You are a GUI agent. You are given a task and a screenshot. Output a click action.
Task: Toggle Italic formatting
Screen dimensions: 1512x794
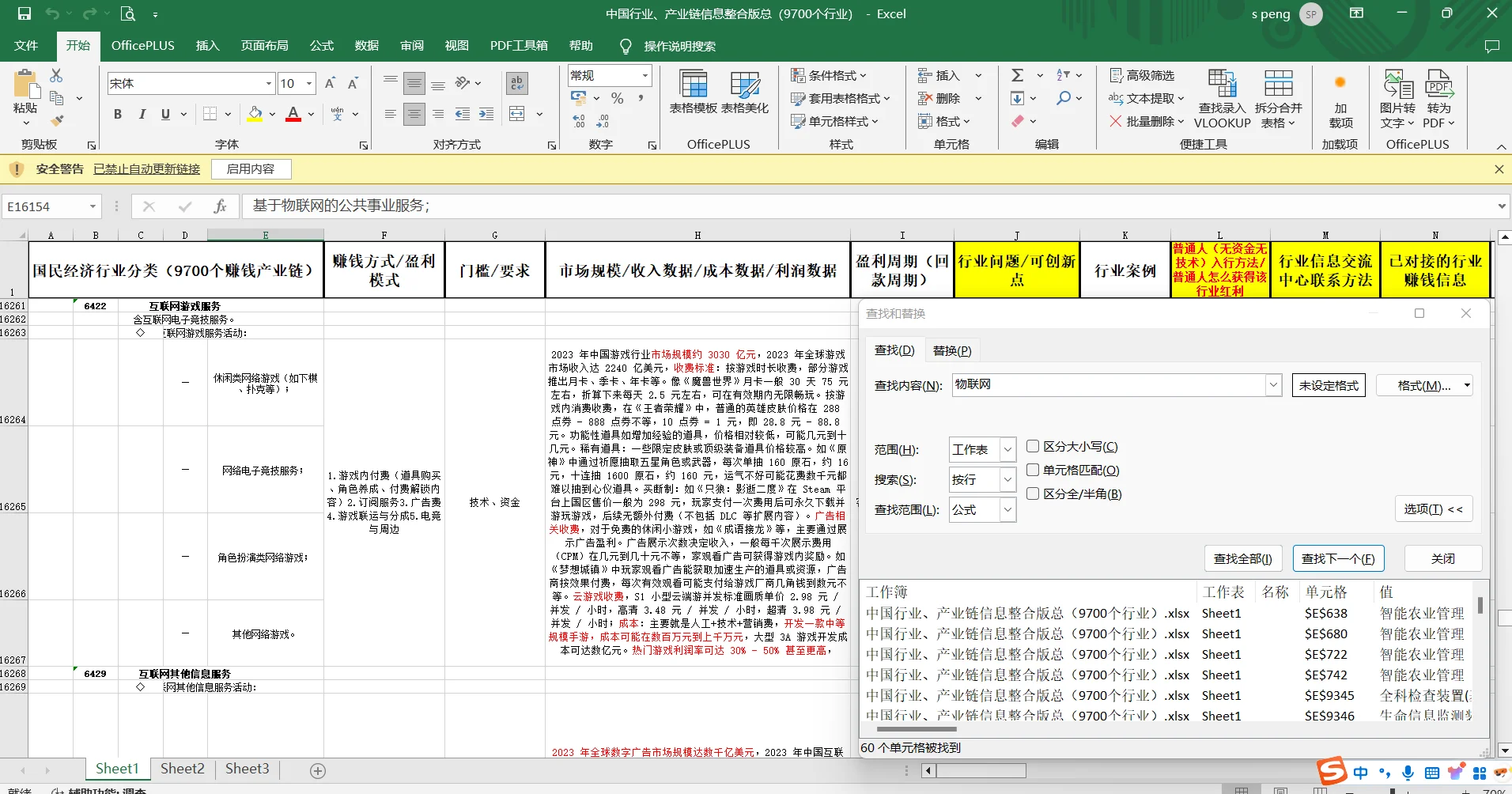142,114
